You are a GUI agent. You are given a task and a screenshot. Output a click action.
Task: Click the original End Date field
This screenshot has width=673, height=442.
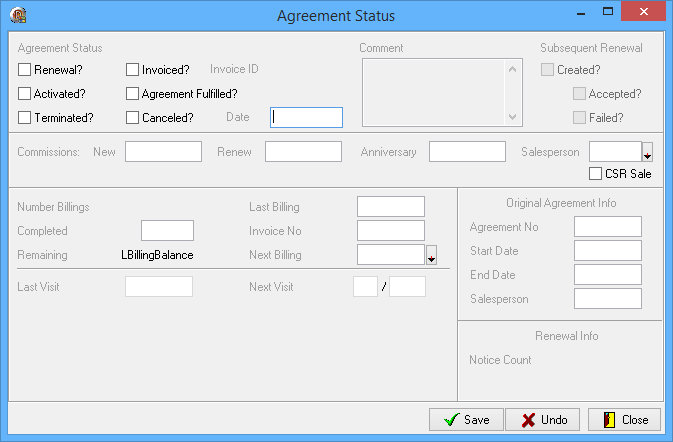[608, 275]
